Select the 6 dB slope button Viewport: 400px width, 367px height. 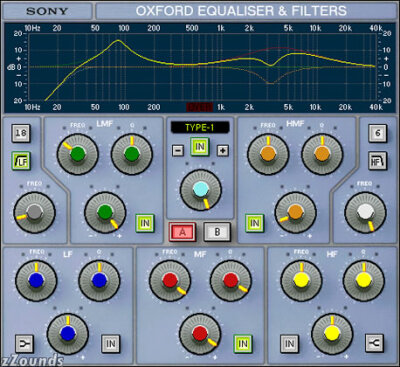pyautogui.click(x=378, y=133)
